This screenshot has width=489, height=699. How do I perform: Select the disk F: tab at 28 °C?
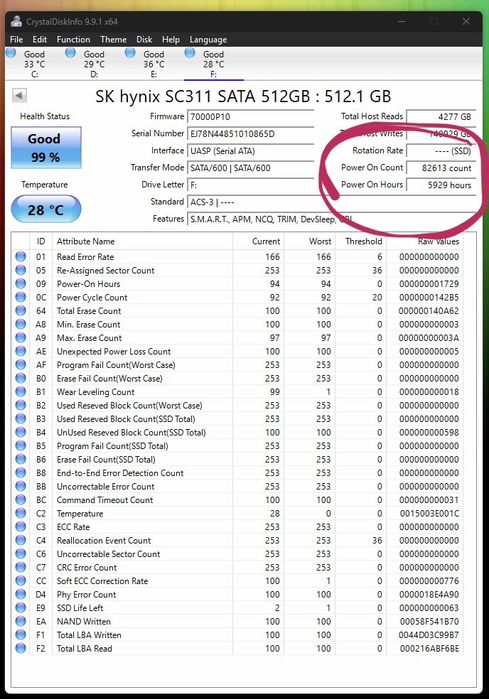pyautogui.click(x=214, y=64)
